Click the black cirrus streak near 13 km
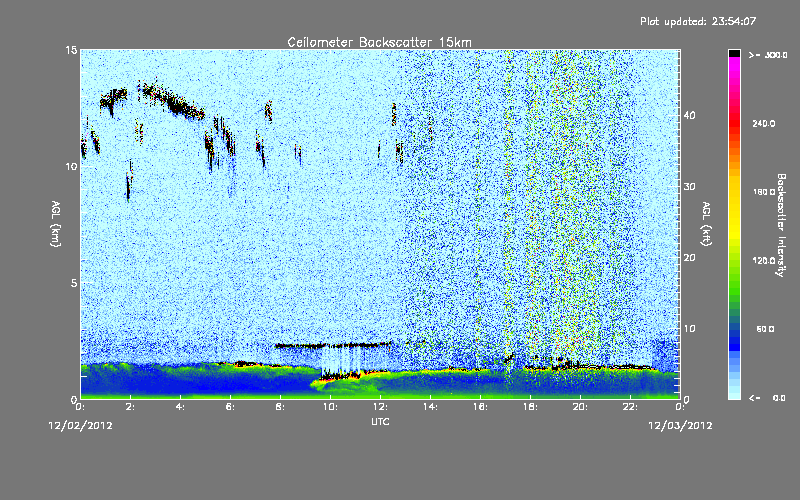Image resolution: width=800 pixels, height=500 pixels. [173, 101]
